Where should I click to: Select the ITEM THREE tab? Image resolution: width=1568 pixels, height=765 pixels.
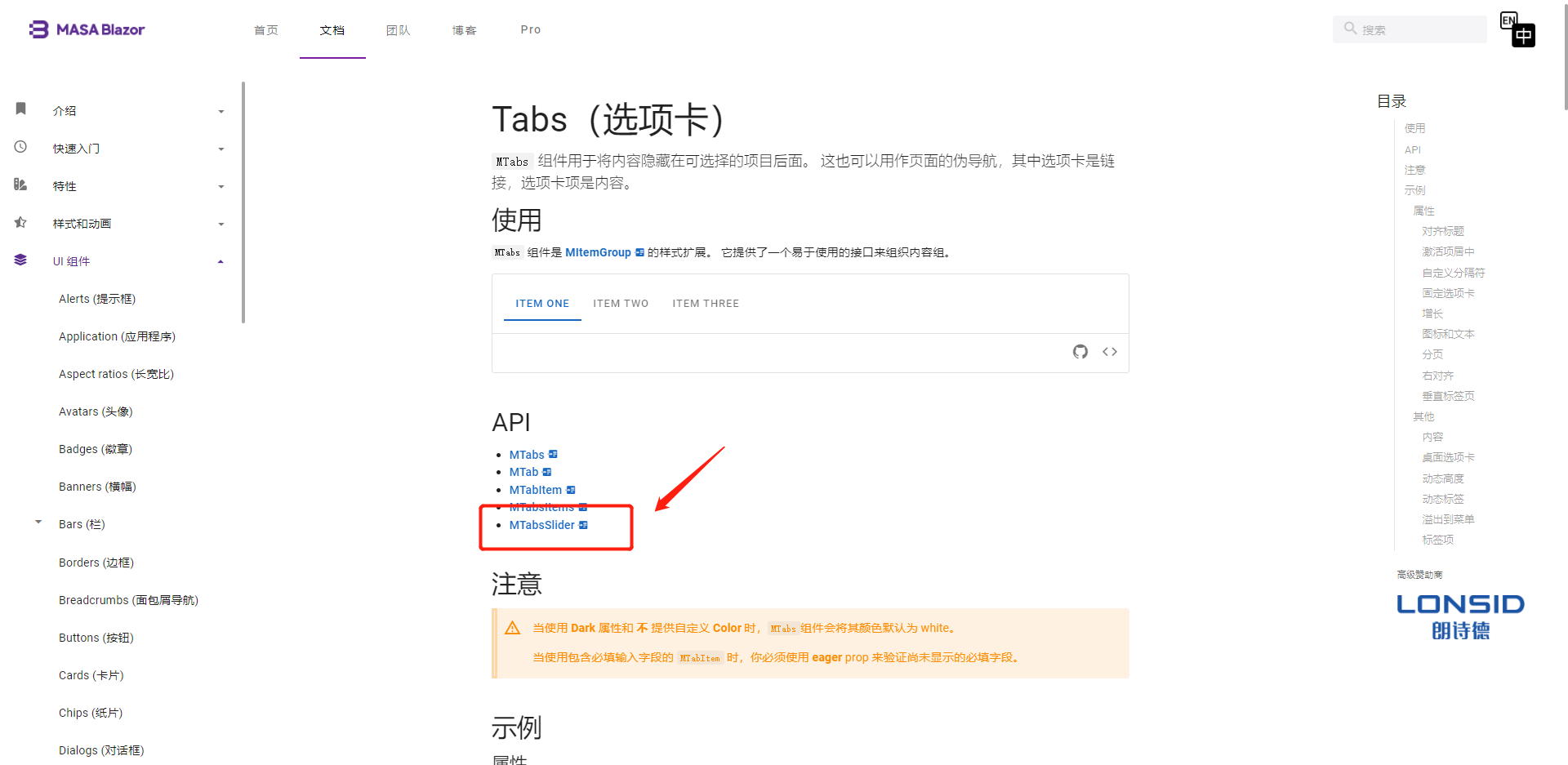[706, 303]
